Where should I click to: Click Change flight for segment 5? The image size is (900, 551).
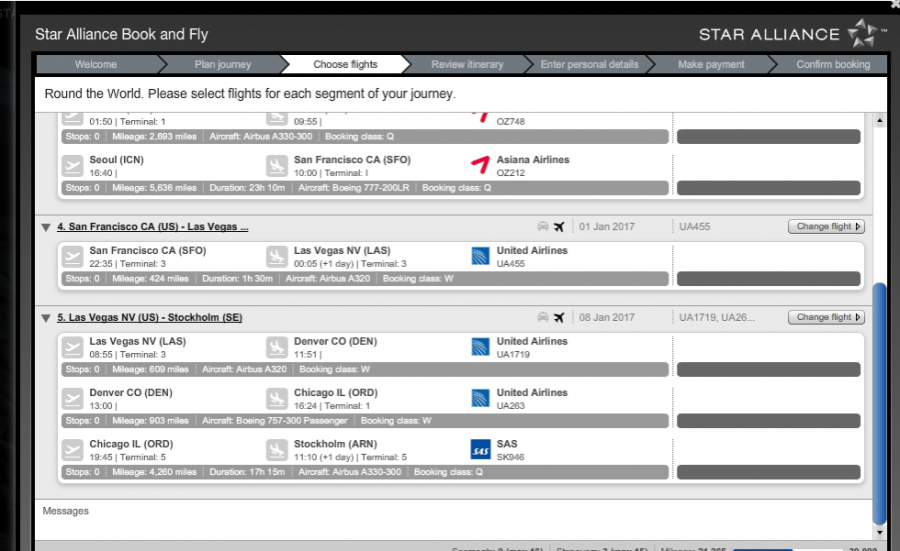pos(827,317)
